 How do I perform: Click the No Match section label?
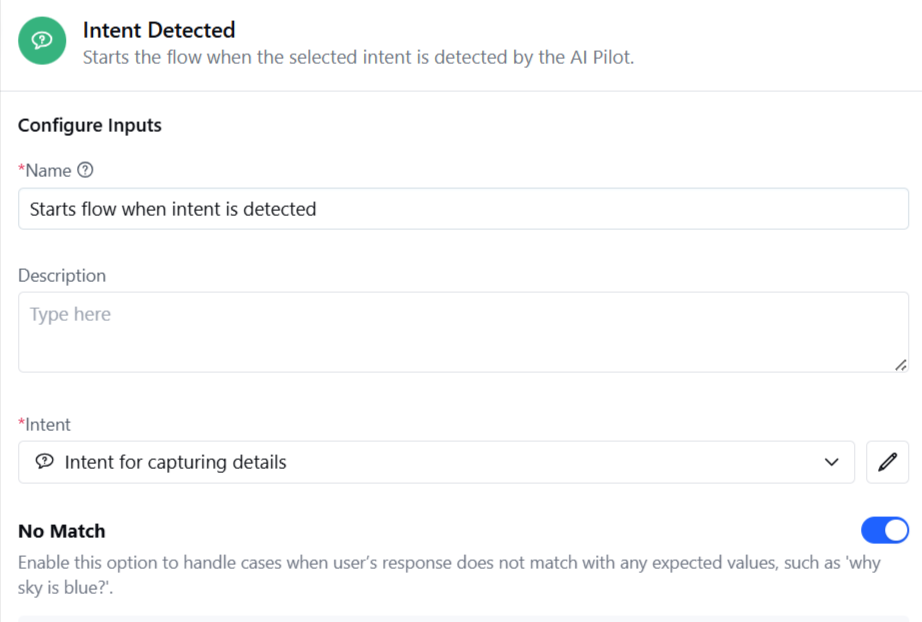click(x=61, y=531)
